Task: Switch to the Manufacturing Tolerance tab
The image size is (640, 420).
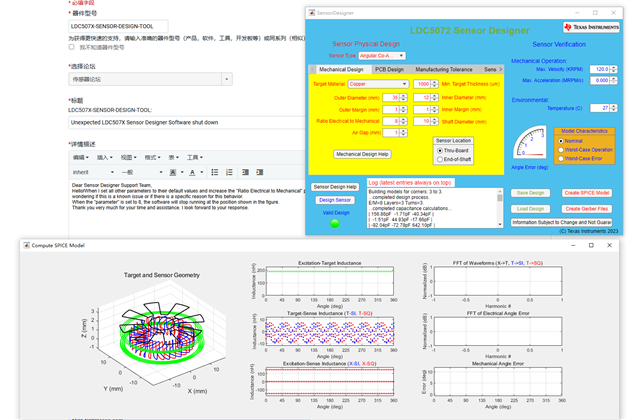Action: click(x=444, y=69)
